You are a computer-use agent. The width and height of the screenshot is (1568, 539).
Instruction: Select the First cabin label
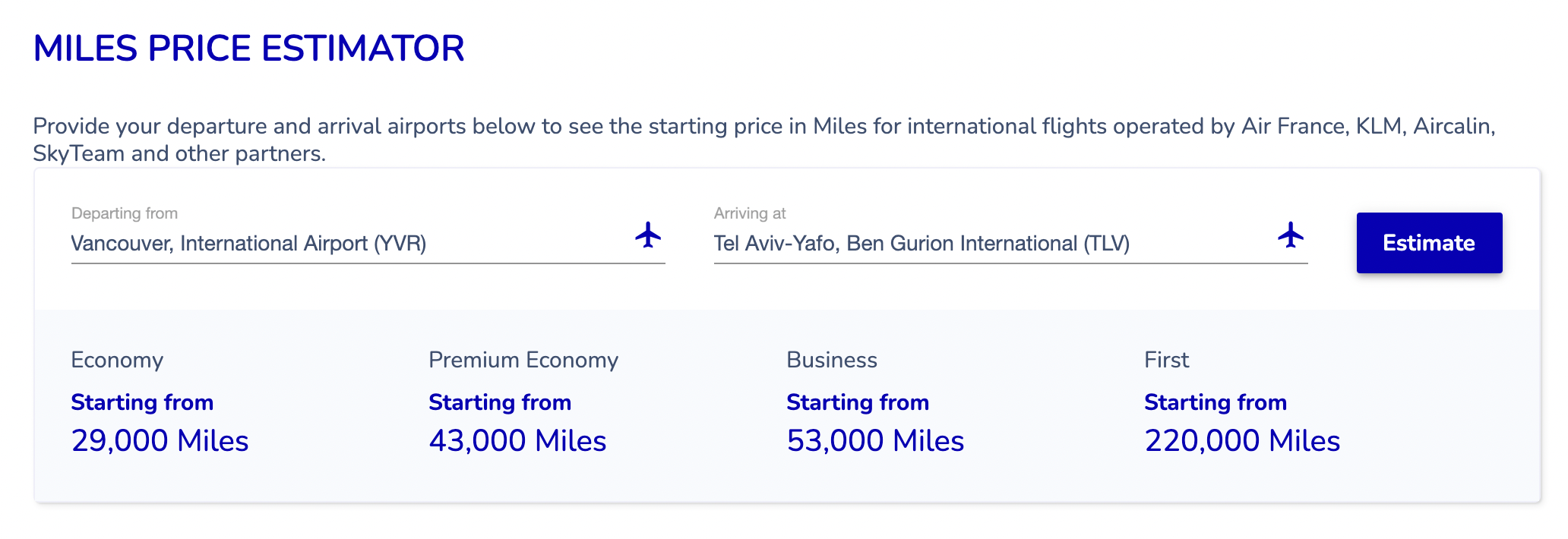click(x=1166, y=360)
